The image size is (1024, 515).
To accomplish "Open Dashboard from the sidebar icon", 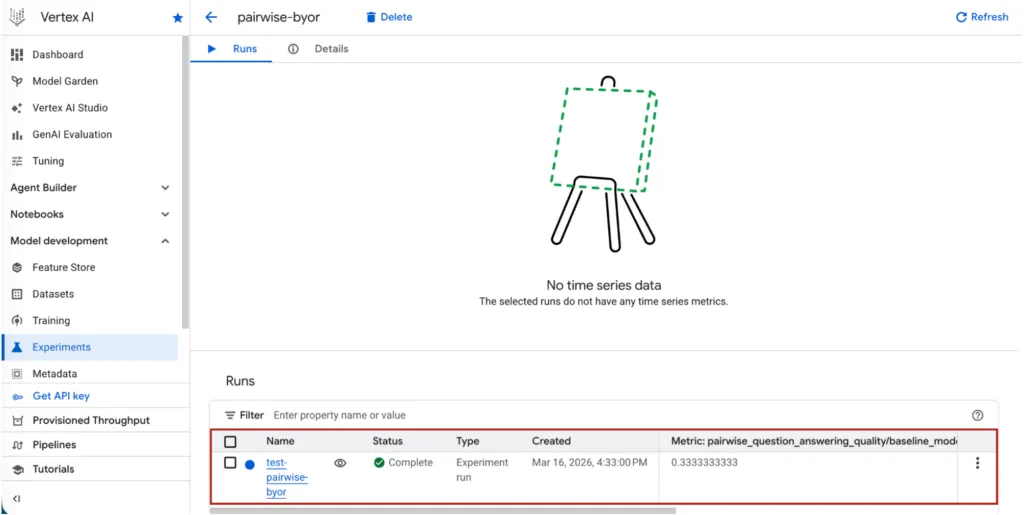I will pos(18,55).
